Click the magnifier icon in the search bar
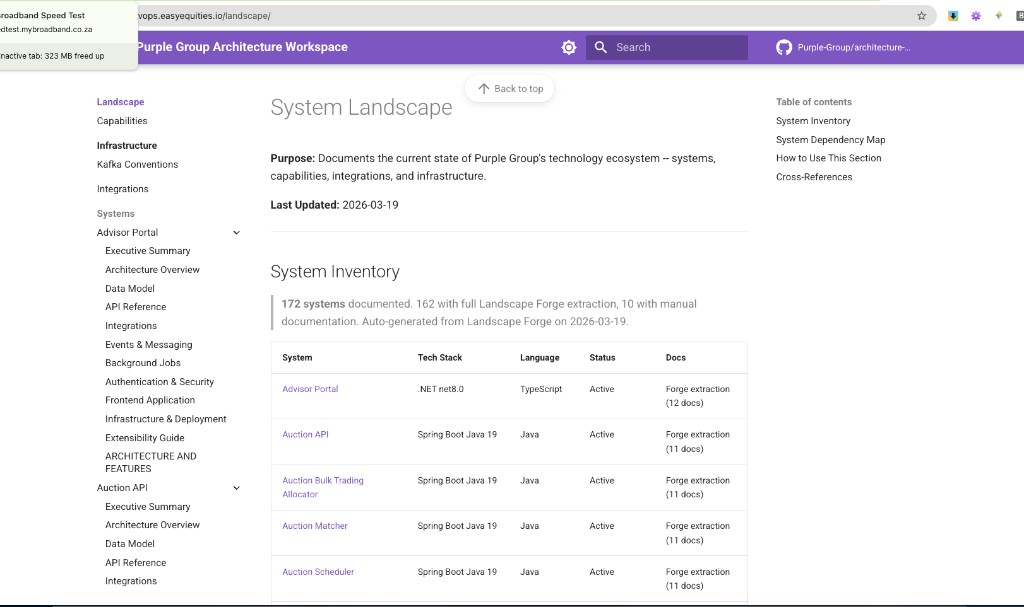This screenshot has width=1024, height=607. 601,47
